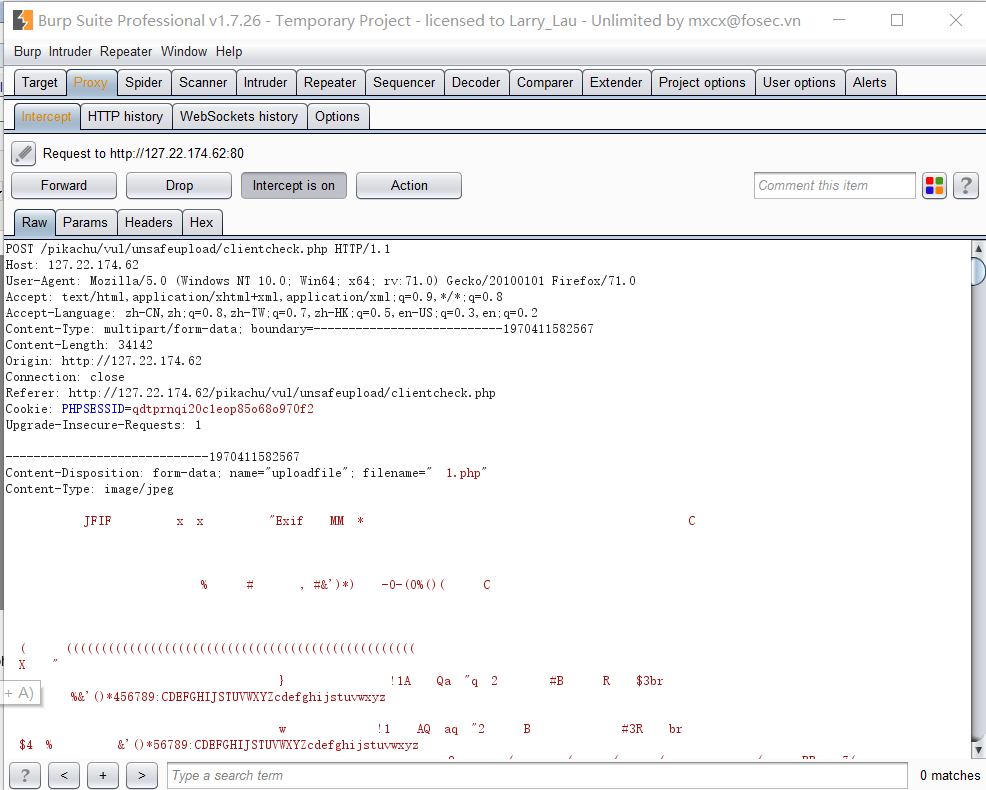Open the Intruder tool tab
This screenshot has width=986, height=790.
coord(265,82)
